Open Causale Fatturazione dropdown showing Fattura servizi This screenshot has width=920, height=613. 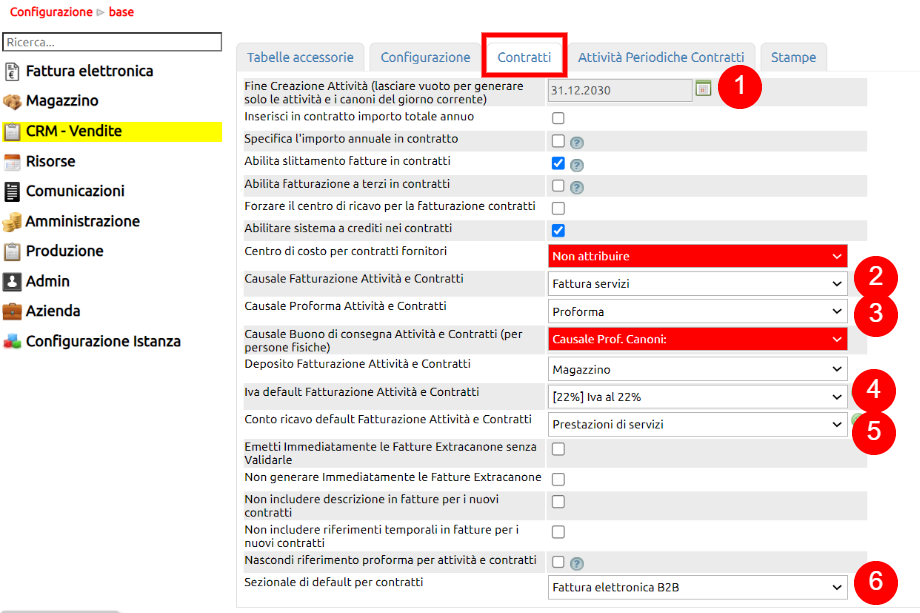698,284
